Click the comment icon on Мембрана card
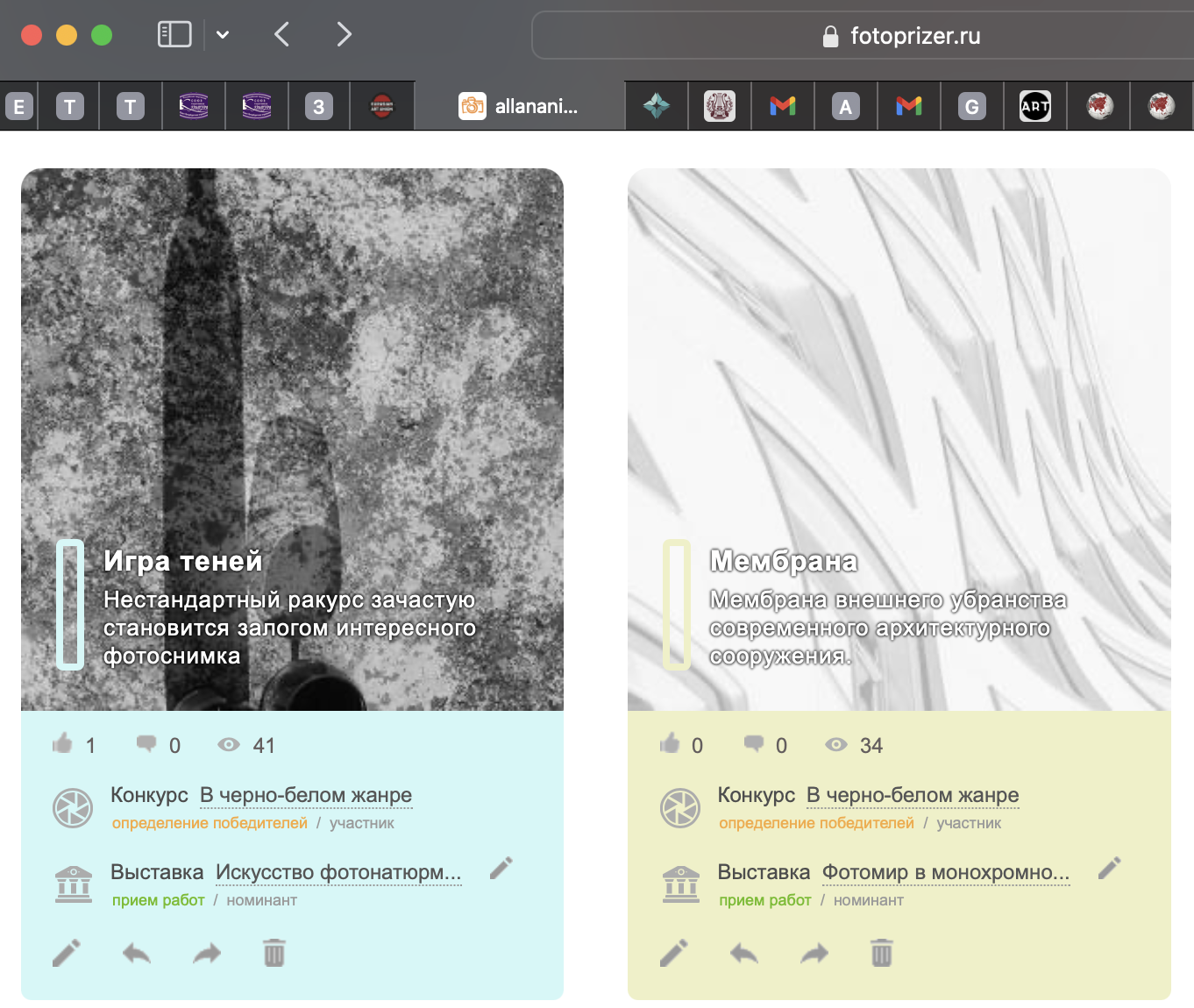Viewport: 1194px width, 1008px height. point(753,744)
